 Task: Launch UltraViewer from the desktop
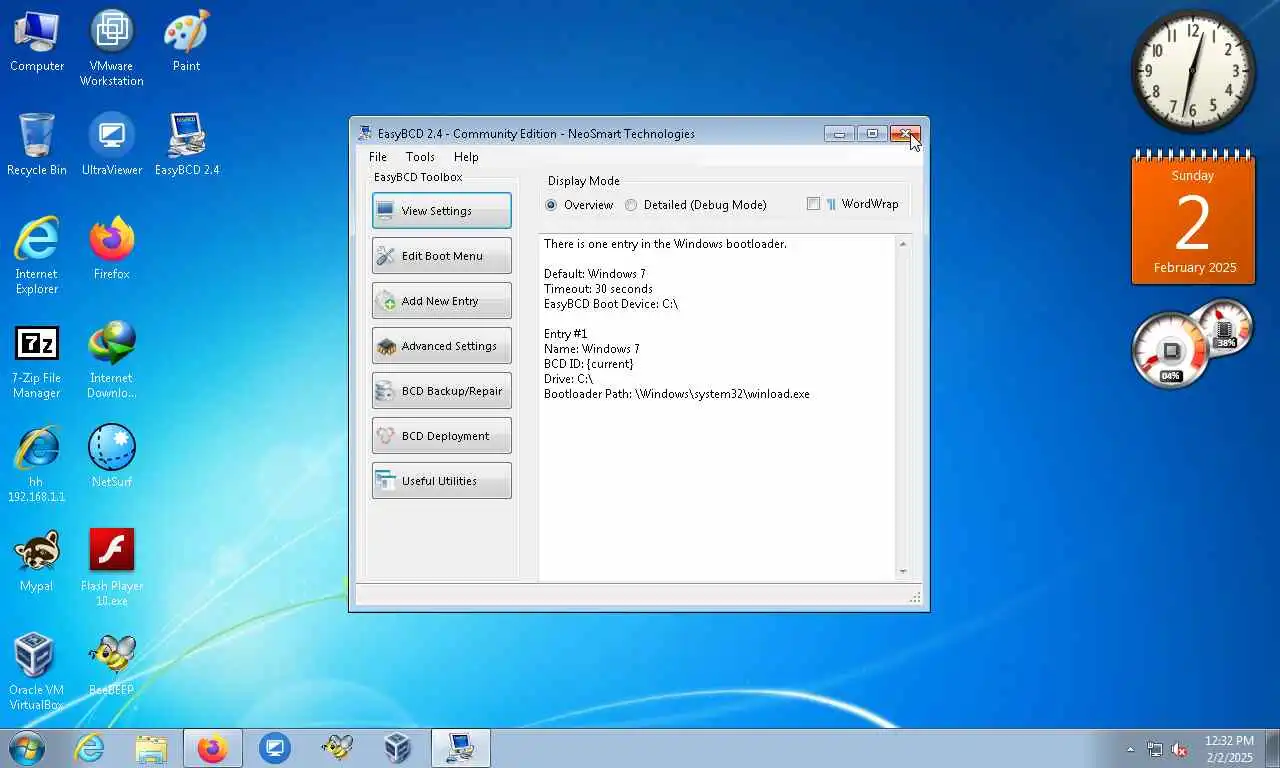click(x=112, y=144)
